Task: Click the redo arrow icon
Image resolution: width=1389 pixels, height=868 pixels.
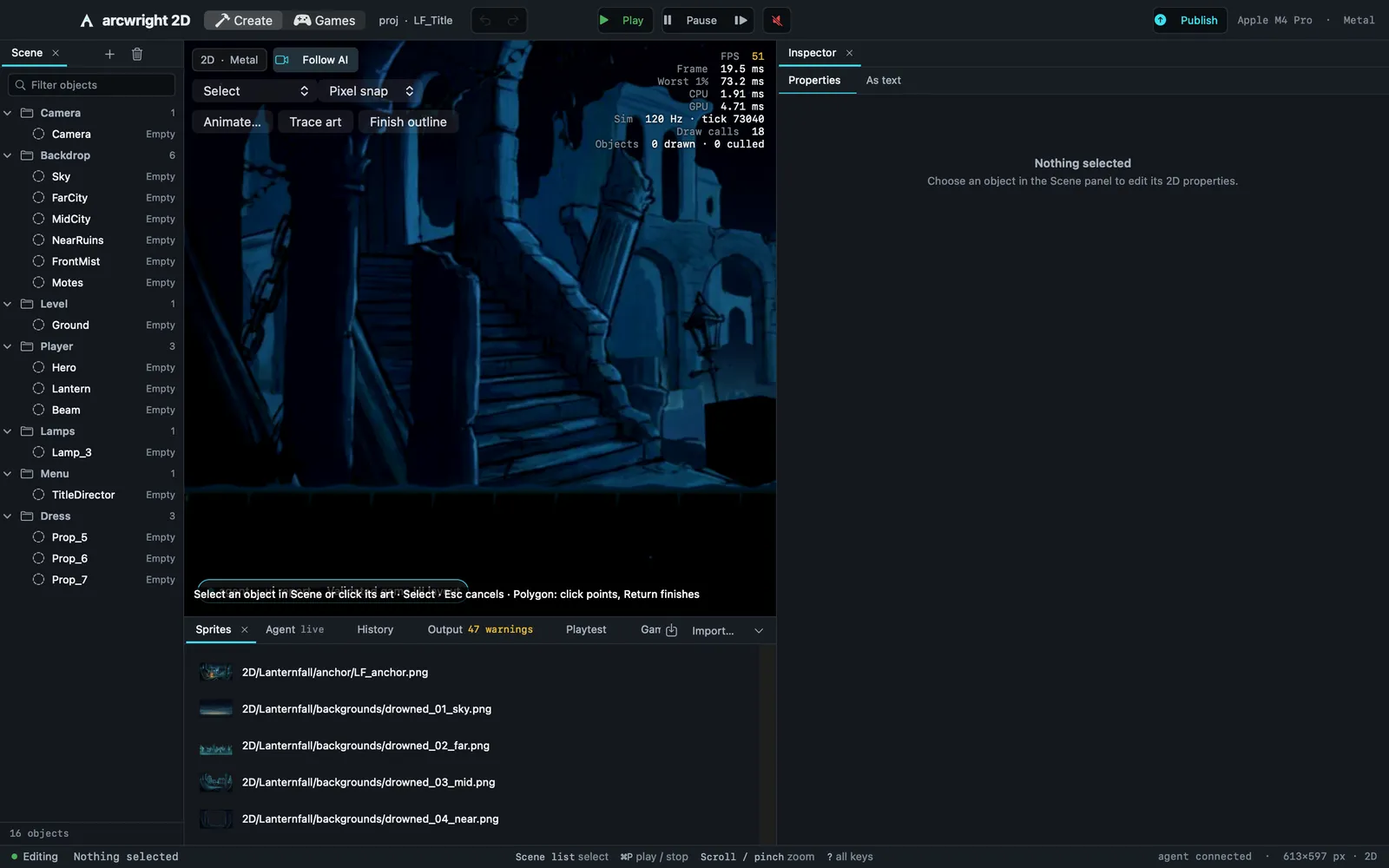Action: [513, 20]
